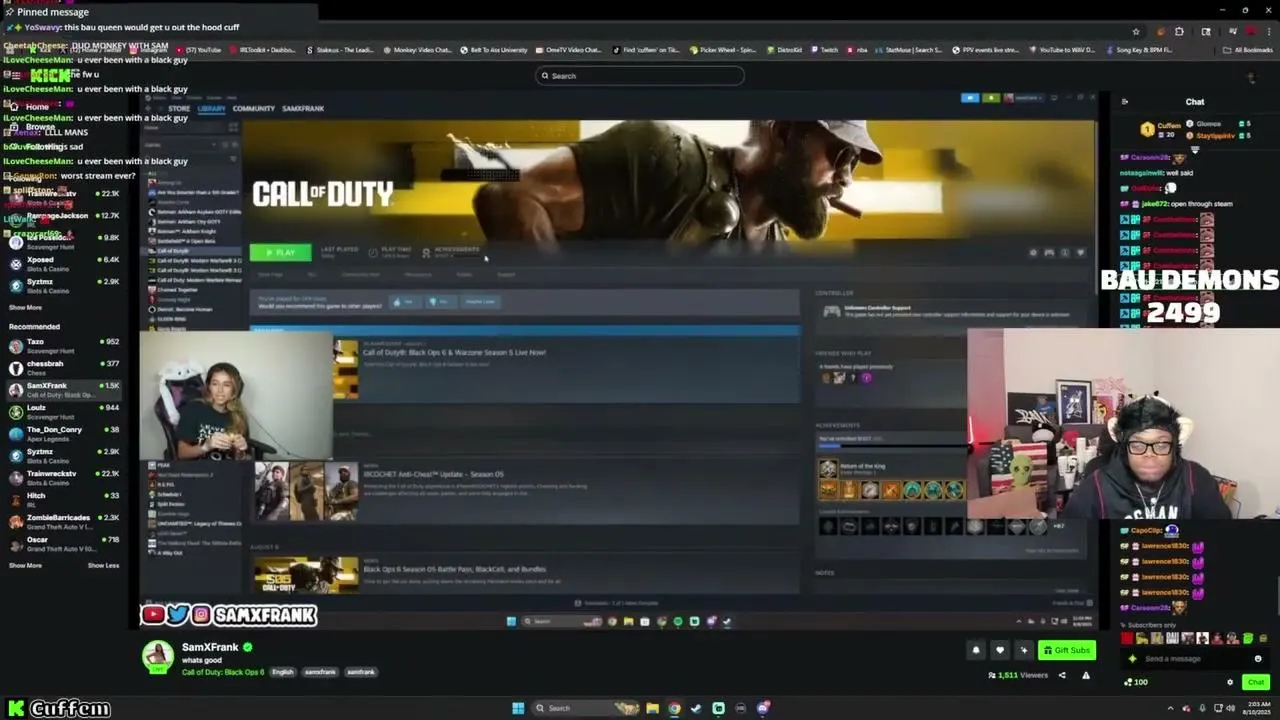1280x720 pixels.
Task: Click the Maybe Later button in Steam
Action: [480, 301]
